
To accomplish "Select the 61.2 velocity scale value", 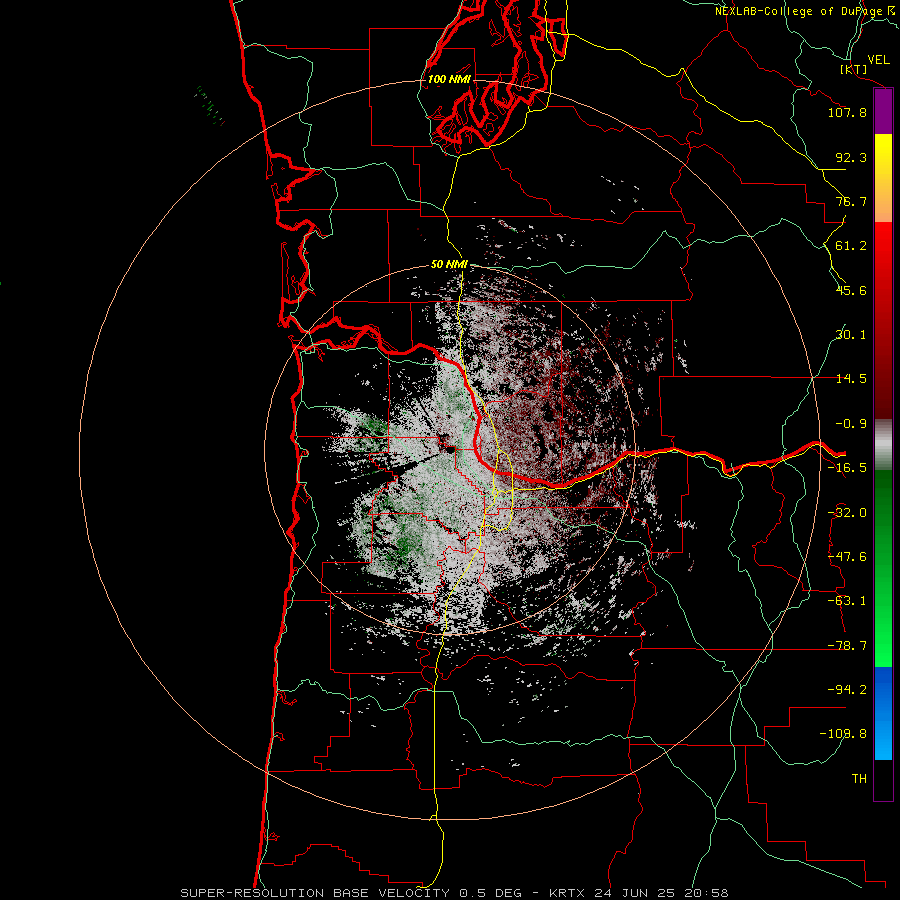I will pos(851,246).
